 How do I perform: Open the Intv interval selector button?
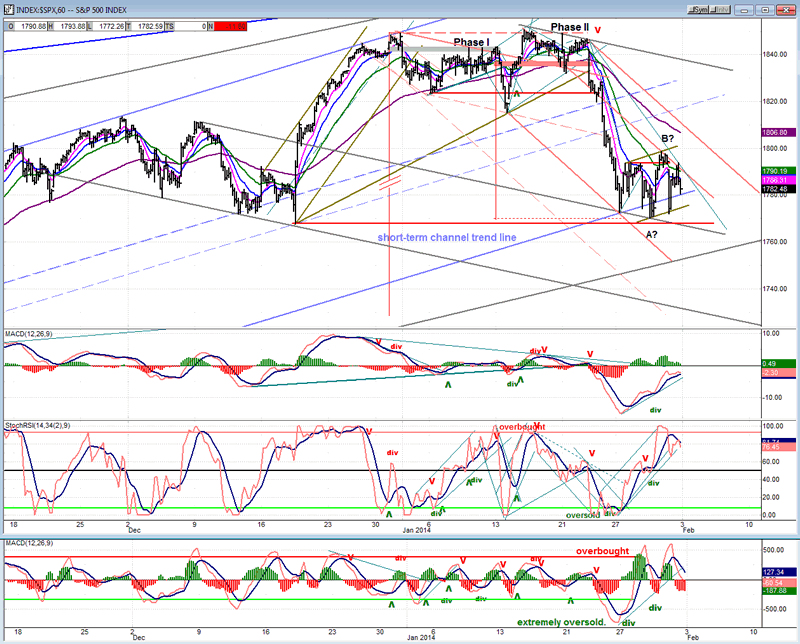click(x=720, y=10)
